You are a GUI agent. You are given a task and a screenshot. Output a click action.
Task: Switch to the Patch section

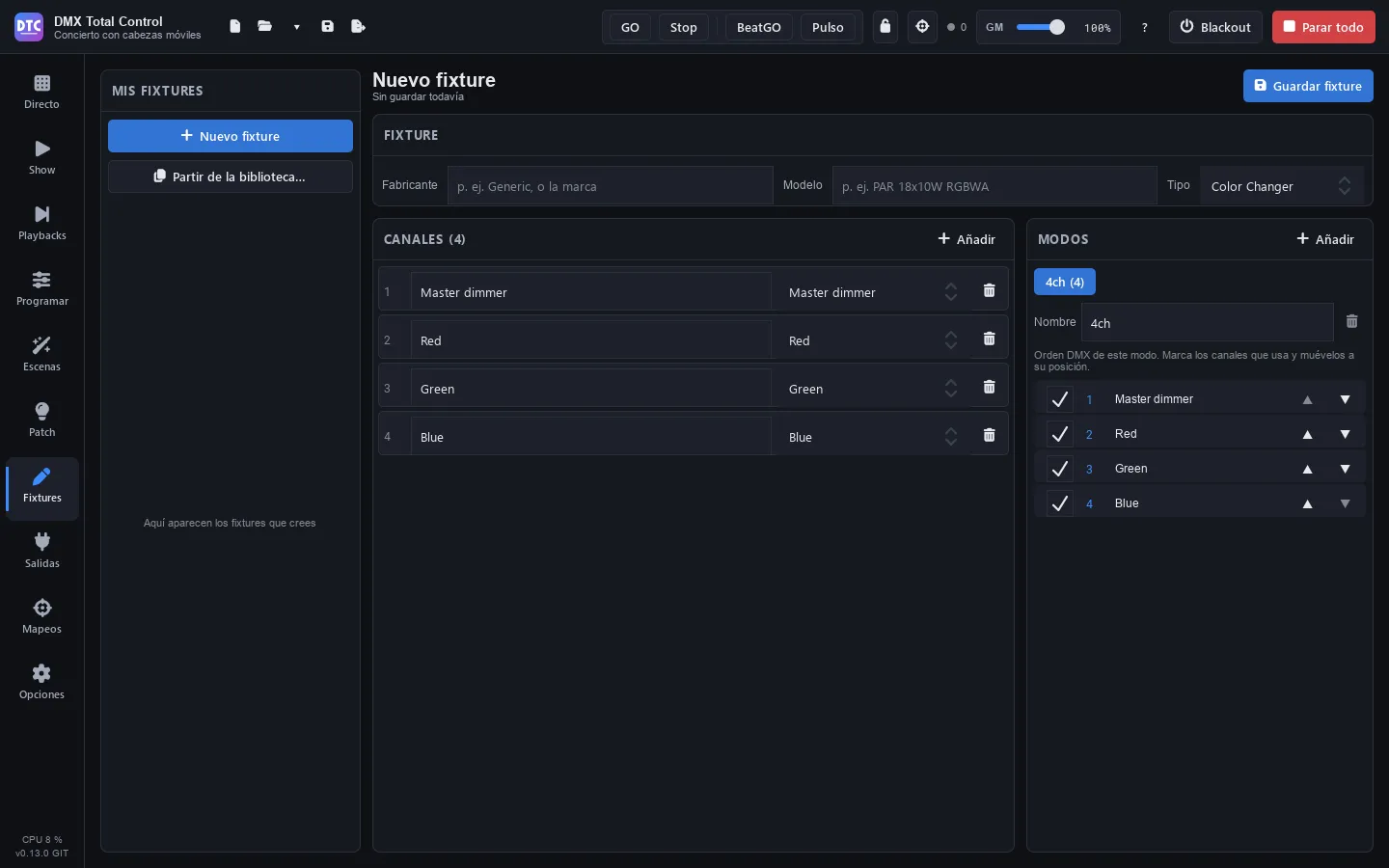pyautogui.click(x=41, y=420)
